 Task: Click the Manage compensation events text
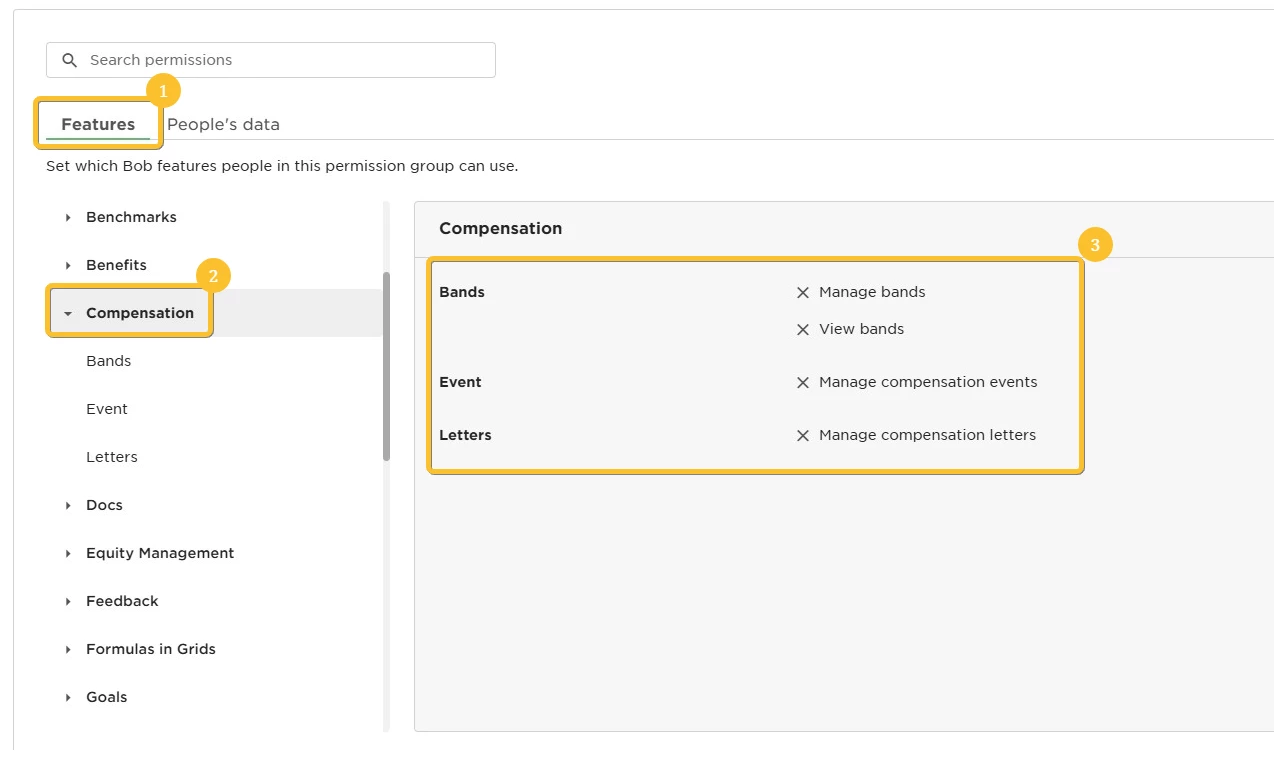tap(928, 382)
